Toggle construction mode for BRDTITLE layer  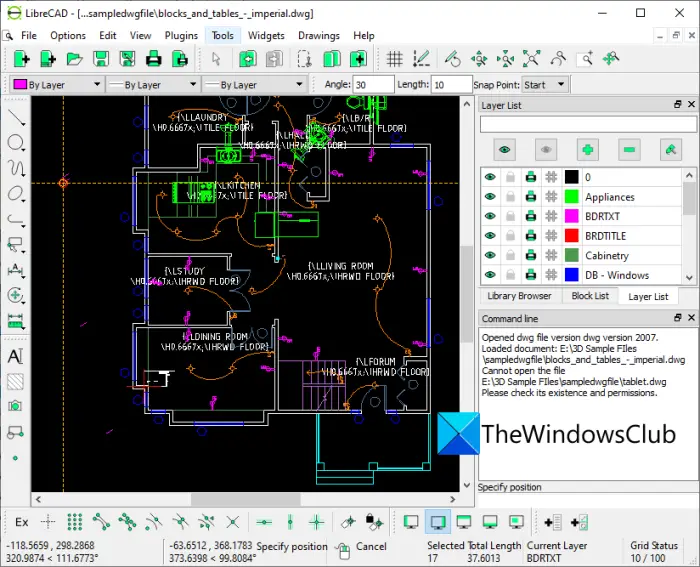[x=551, y=236]
